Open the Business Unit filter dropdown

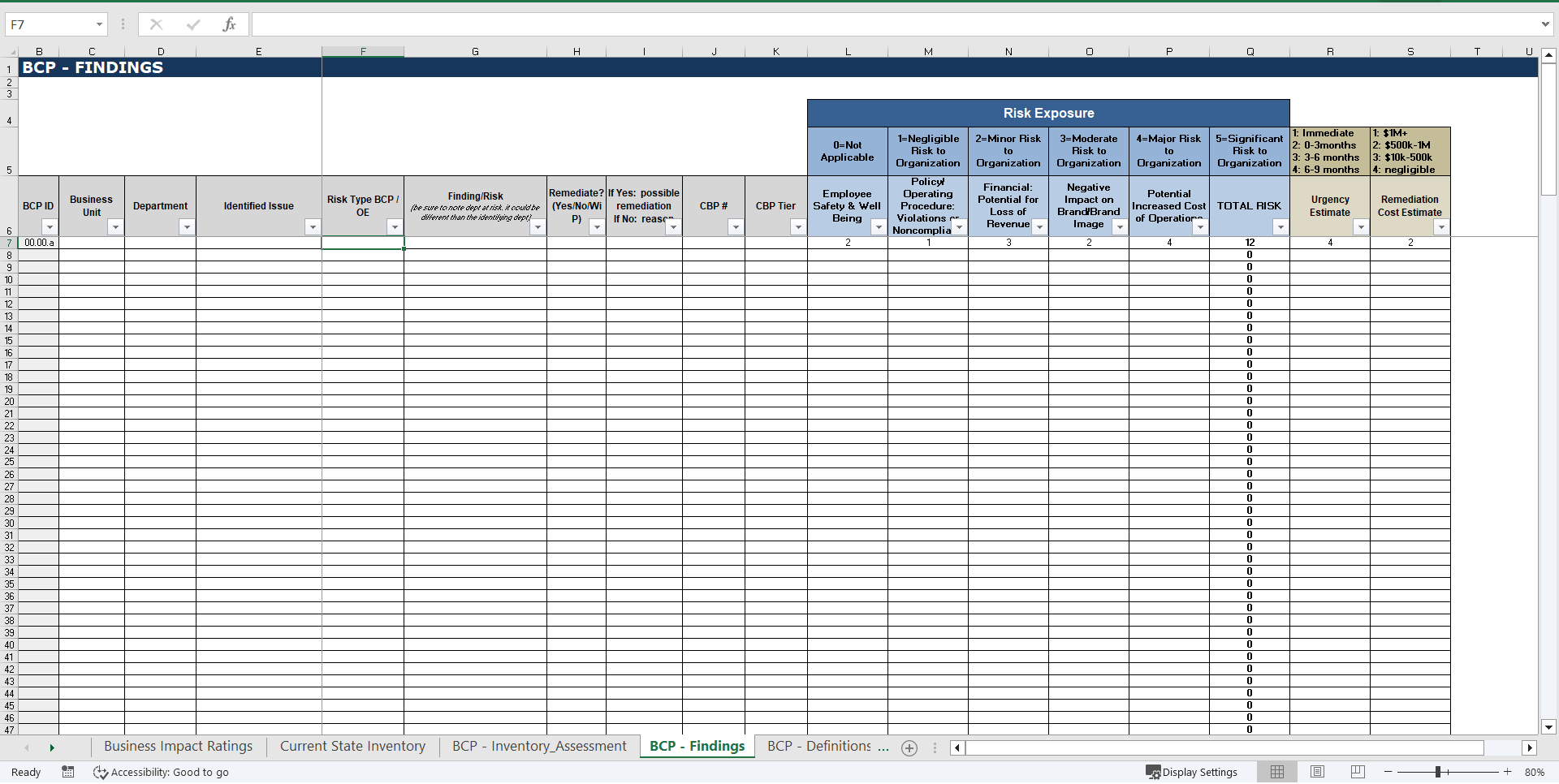tap(116, 227)
